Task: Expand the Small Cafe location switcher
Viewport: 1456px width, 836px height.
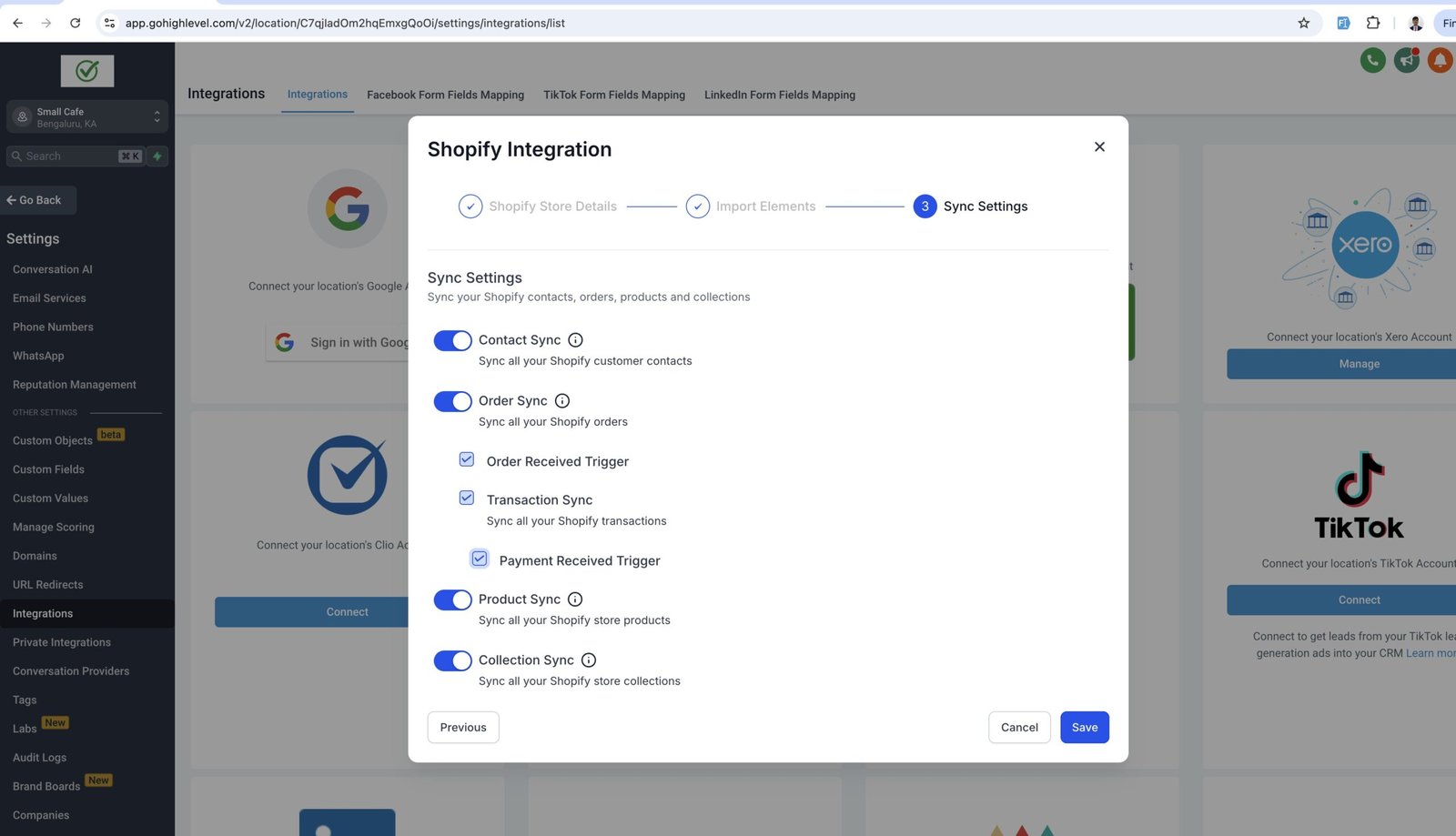Action: [87, 117]
